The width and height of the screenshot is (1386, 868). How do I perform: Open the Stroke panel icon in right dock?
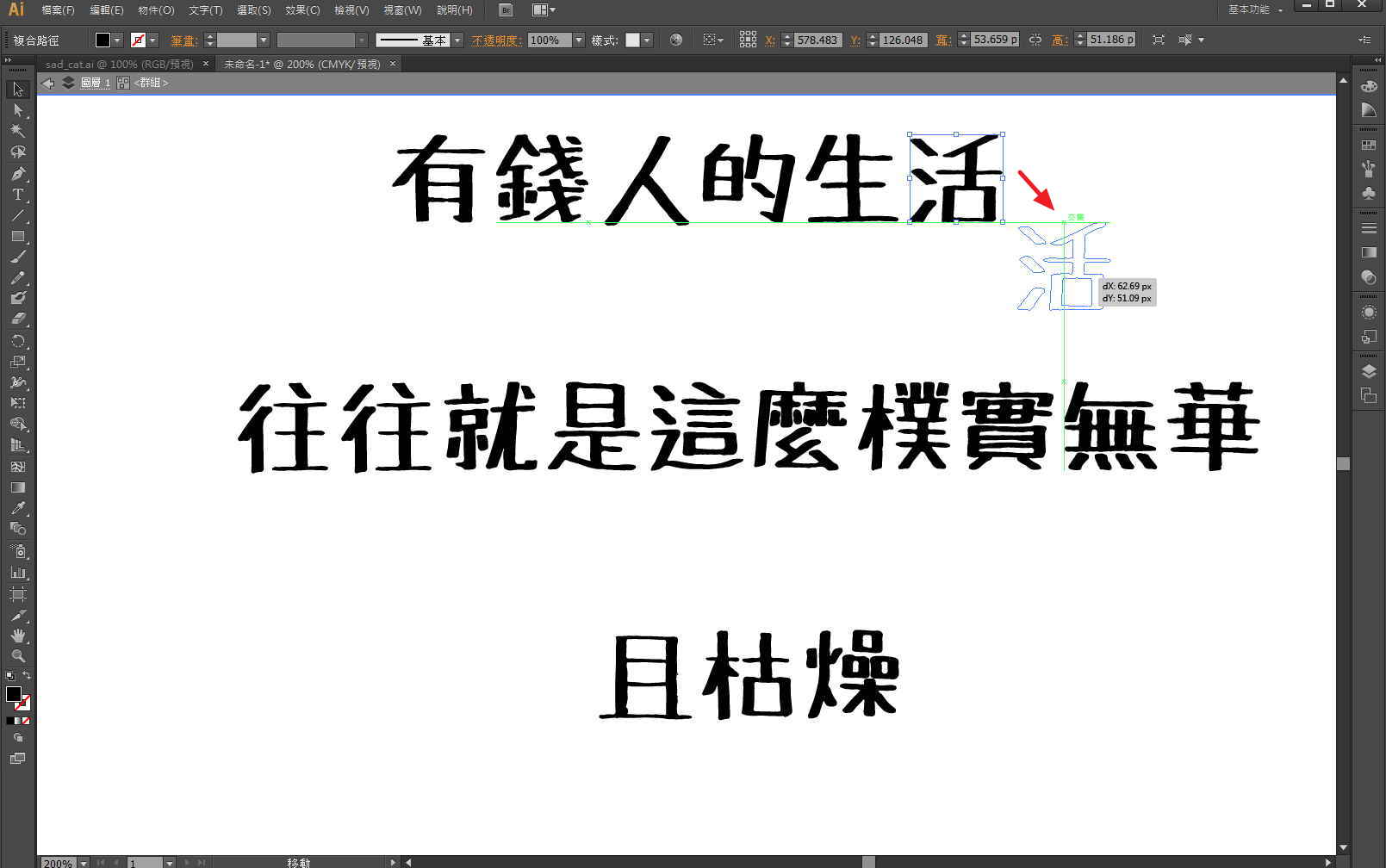[1368, 228]
